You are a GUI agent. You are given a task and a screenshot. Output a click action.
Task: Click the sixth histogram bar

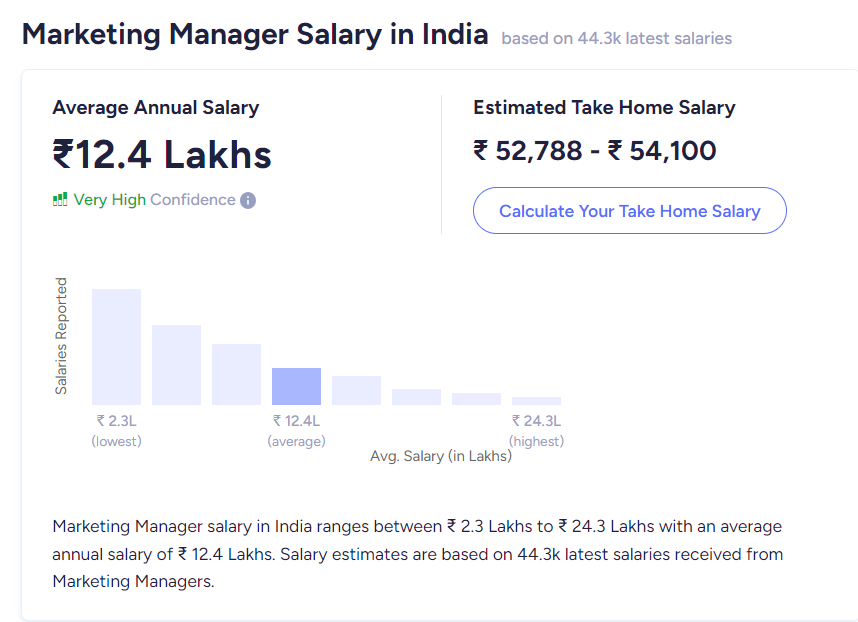coord(416,397)
